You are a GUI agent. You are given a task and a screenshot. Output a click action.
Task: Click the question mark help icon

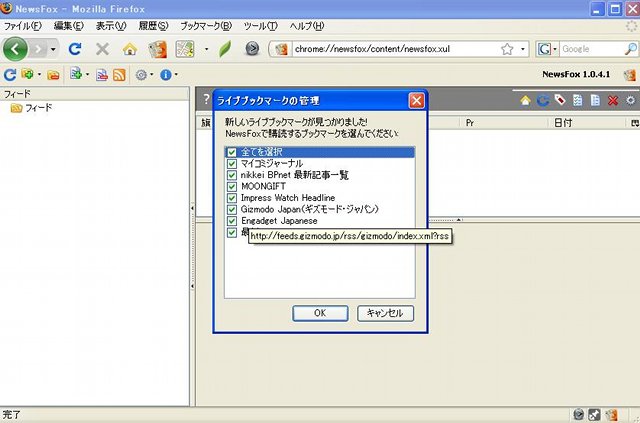[x=206, y=100]
